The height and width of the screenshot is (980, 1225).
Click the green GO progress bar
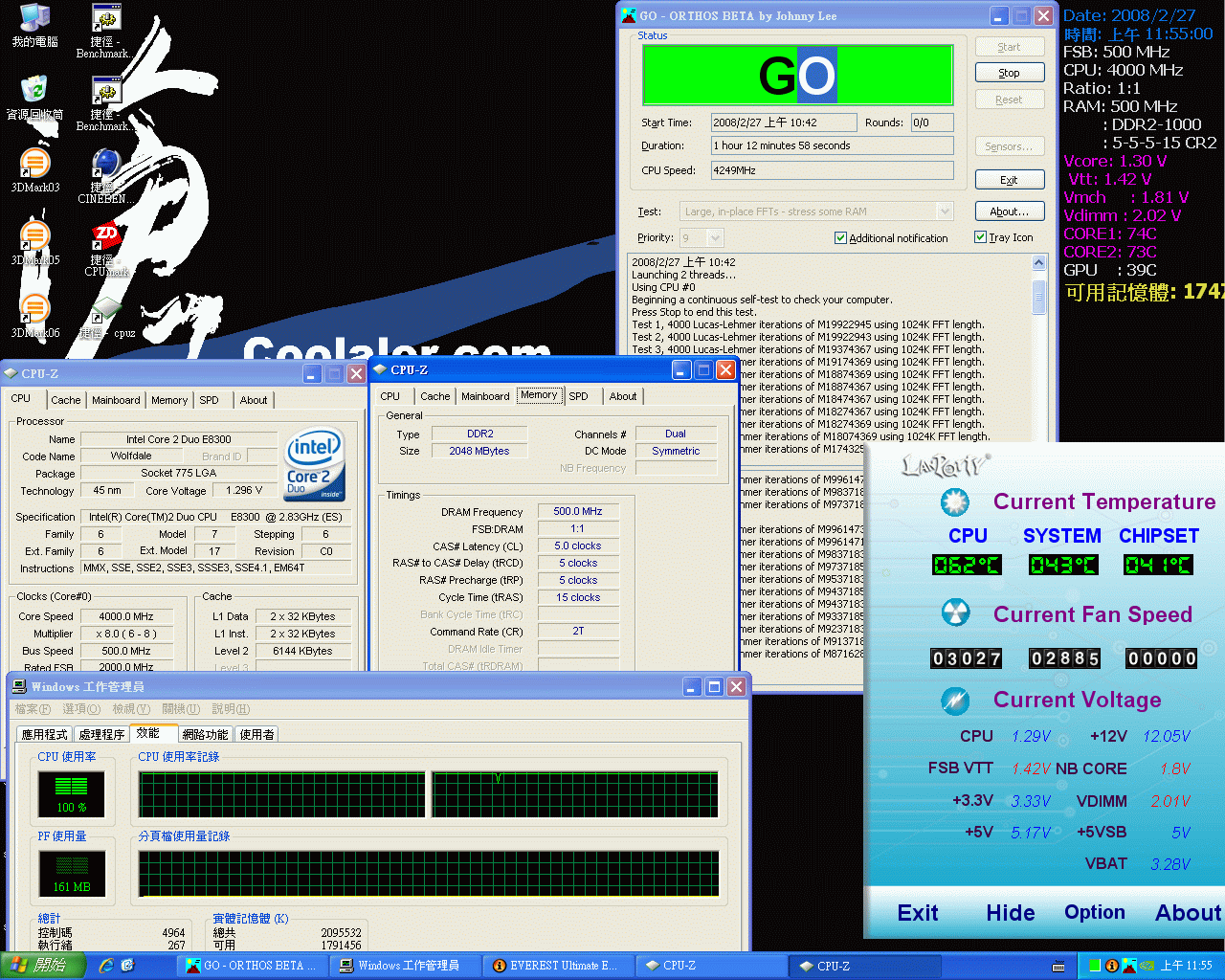point(797,75)
